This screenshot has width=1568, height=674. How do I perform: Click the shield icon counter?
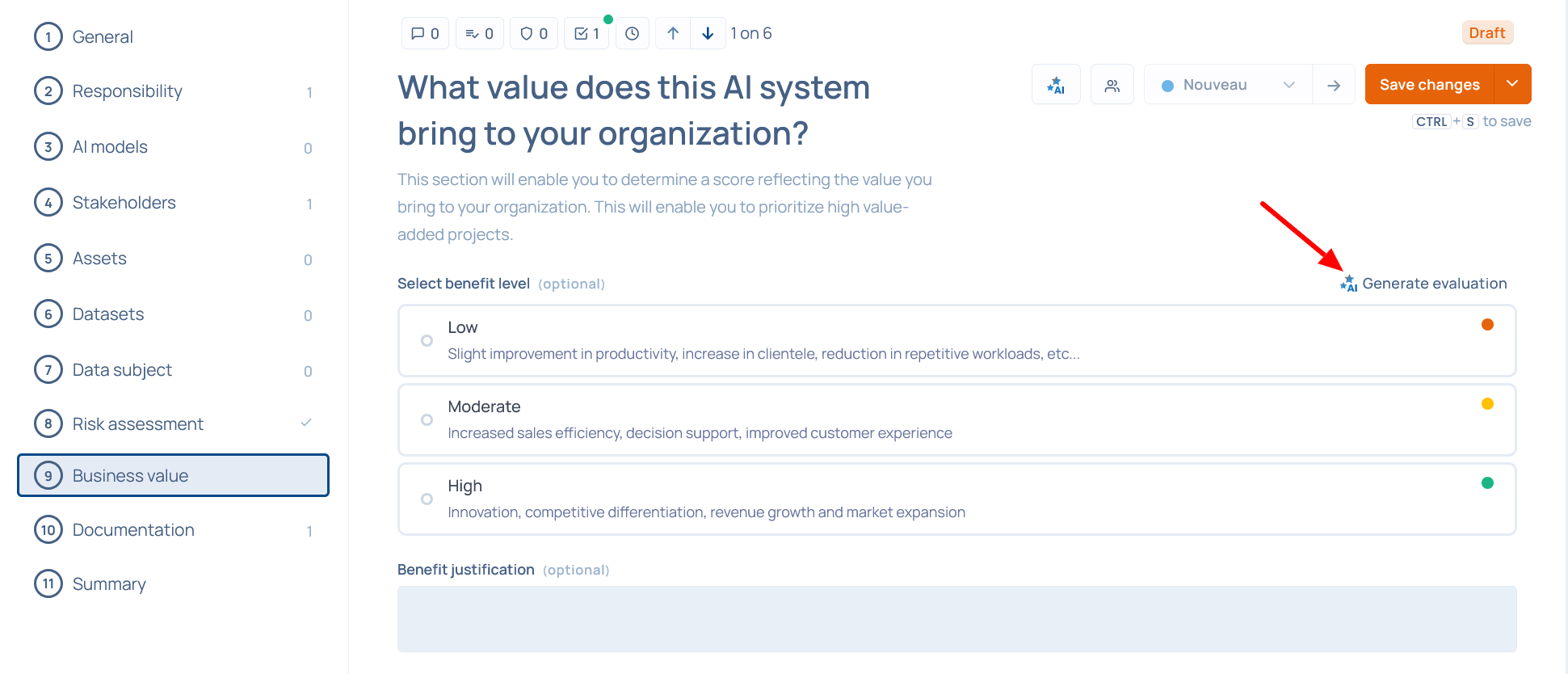click(x=533, y=34)
